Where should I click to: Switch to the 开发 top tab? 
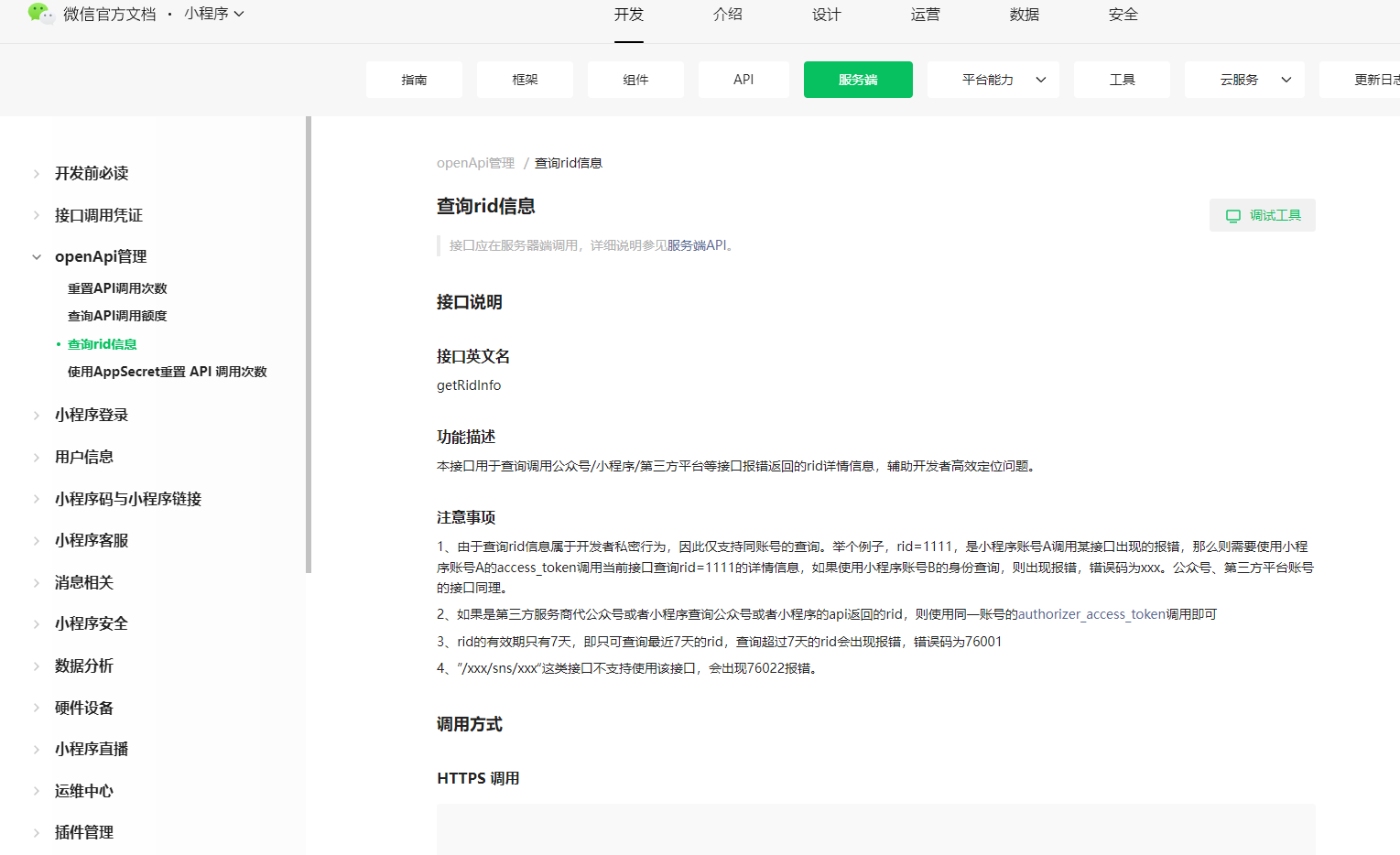coord(629,15)
